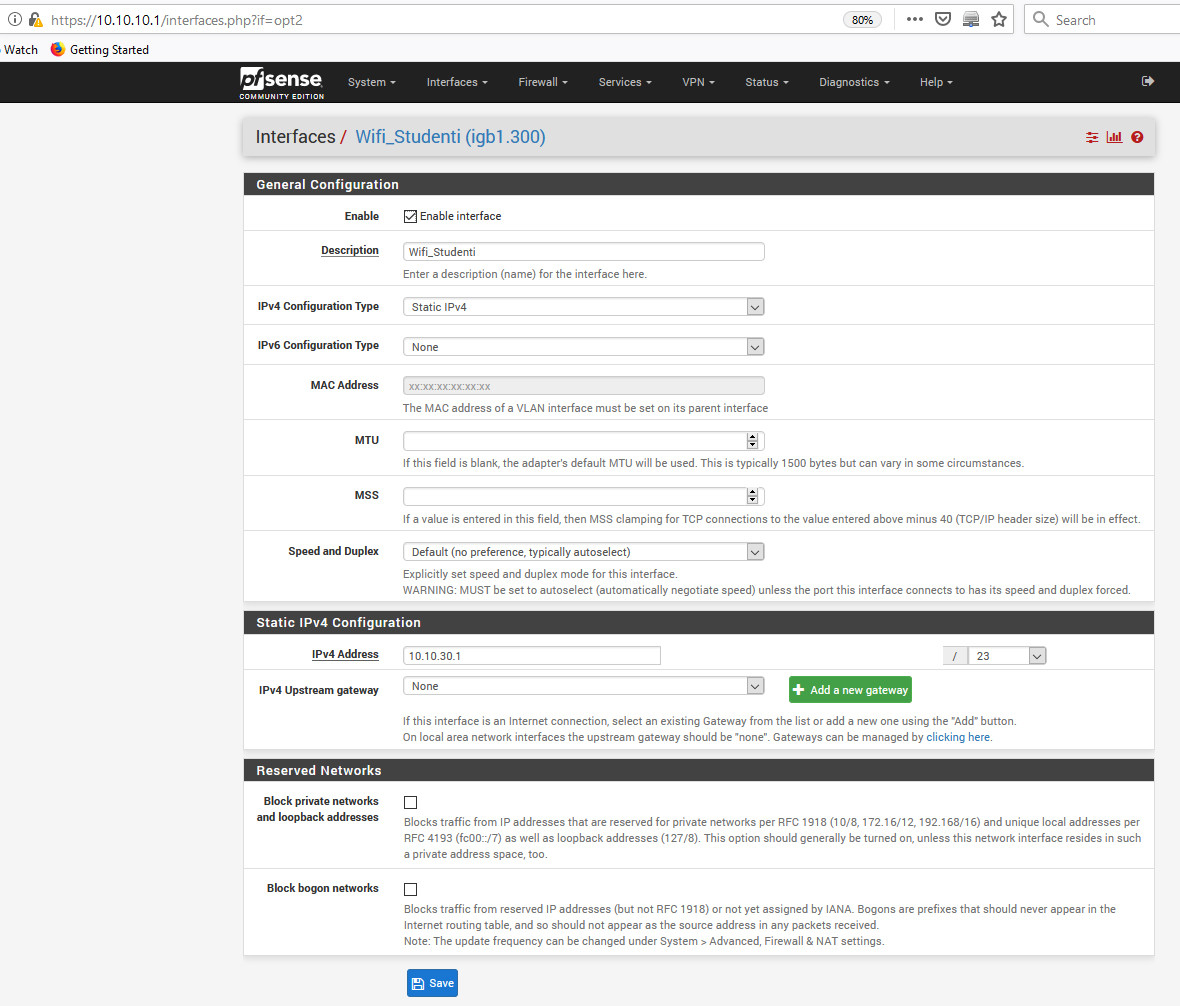Click the Save to Pocket icon
This screenshot has height=1006, width=1180.
(943, 20)
